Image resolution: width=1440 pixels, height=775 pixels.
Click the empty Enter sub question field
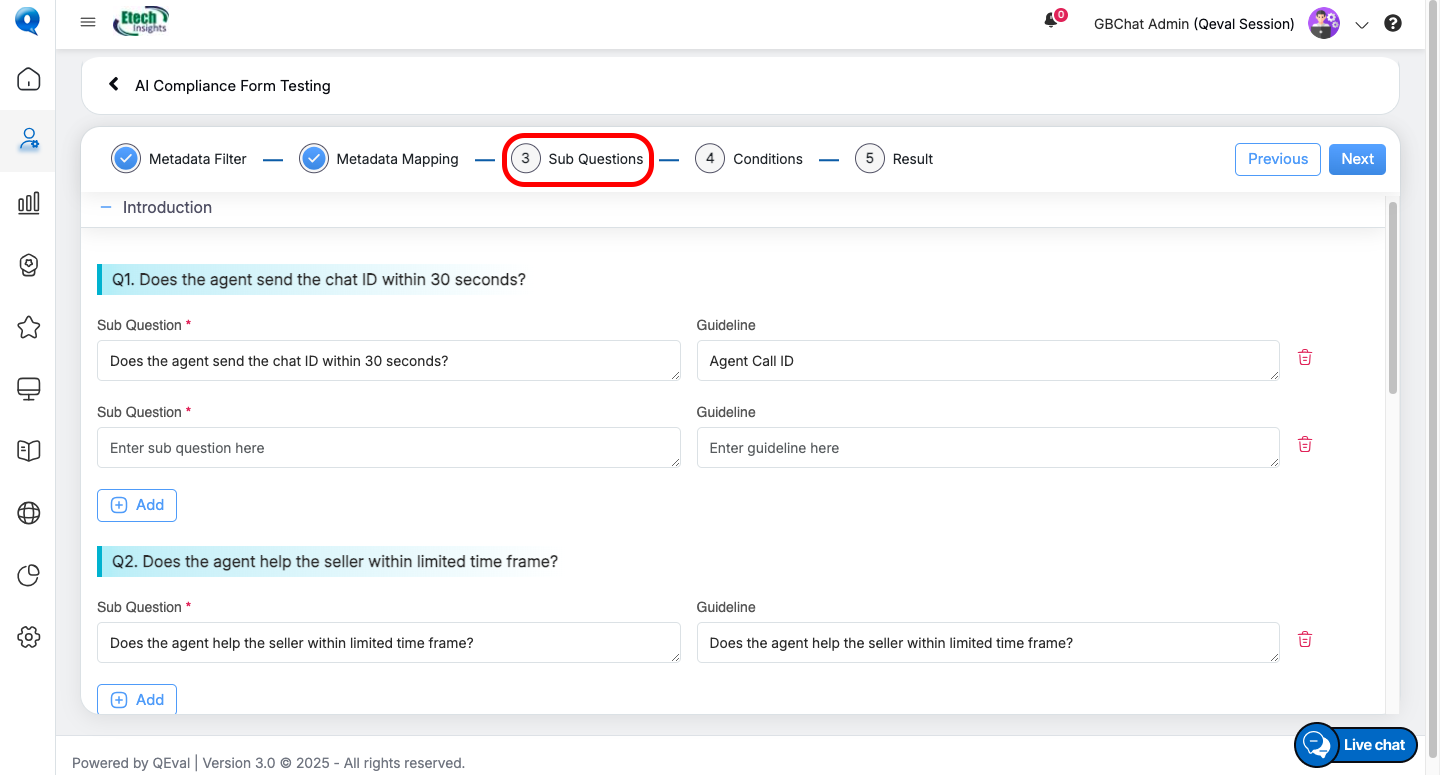point(388,448)
